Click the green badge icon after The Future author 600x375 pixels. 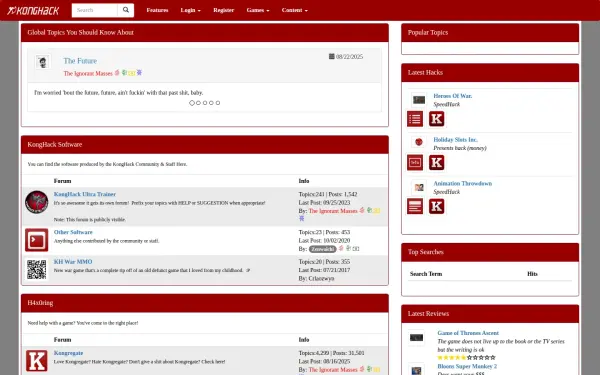point(124,73)
